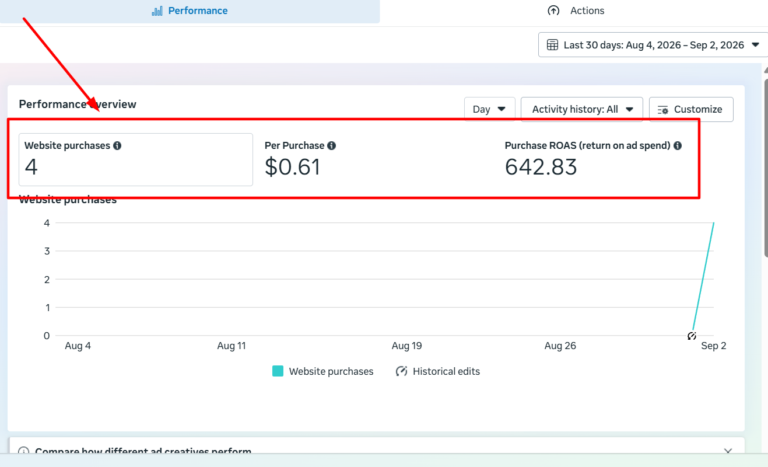Open the Last 30 days date range picker
Viewport: 768px width, 467px height.
click(x=653, y=45)
